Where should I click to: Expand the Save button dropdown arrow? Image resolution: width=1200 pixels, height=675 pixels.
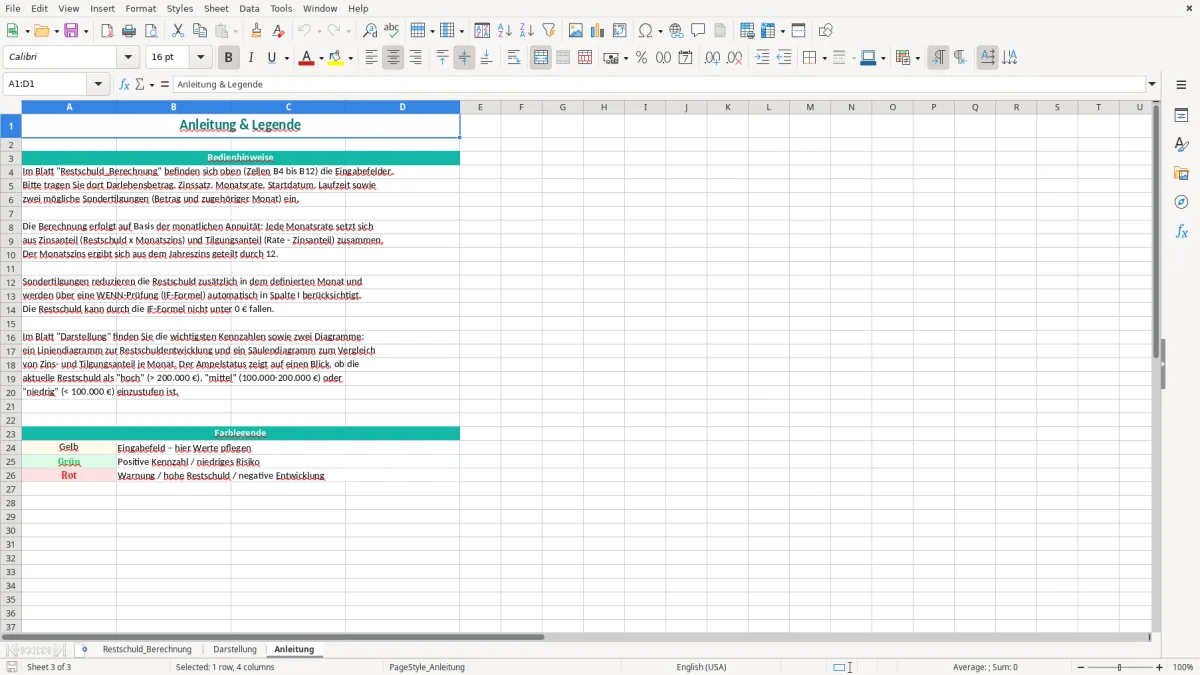coord(86,31)
